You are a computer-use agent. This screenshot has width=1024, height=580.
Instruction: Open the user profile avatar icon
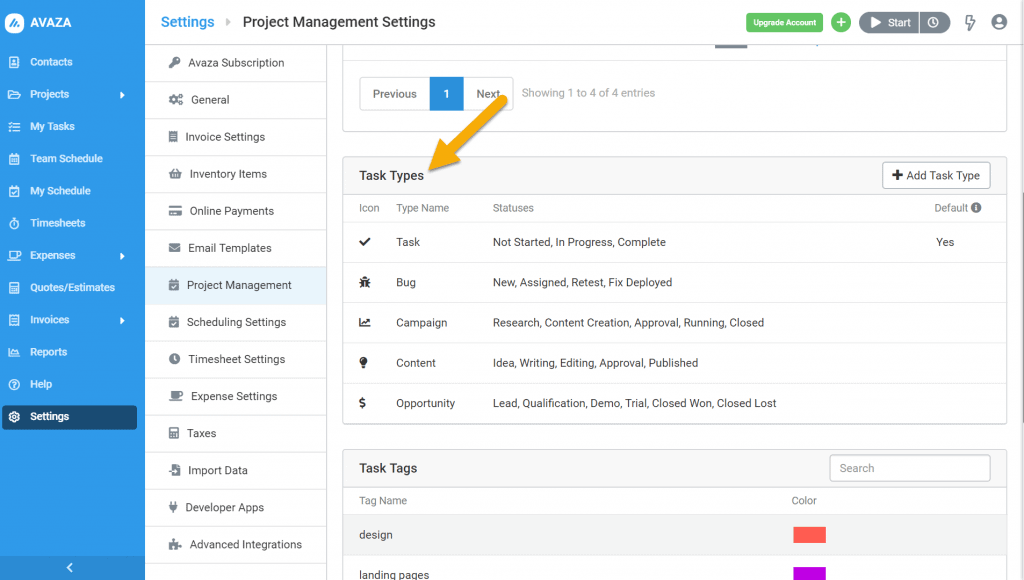[x=999, y=22]
